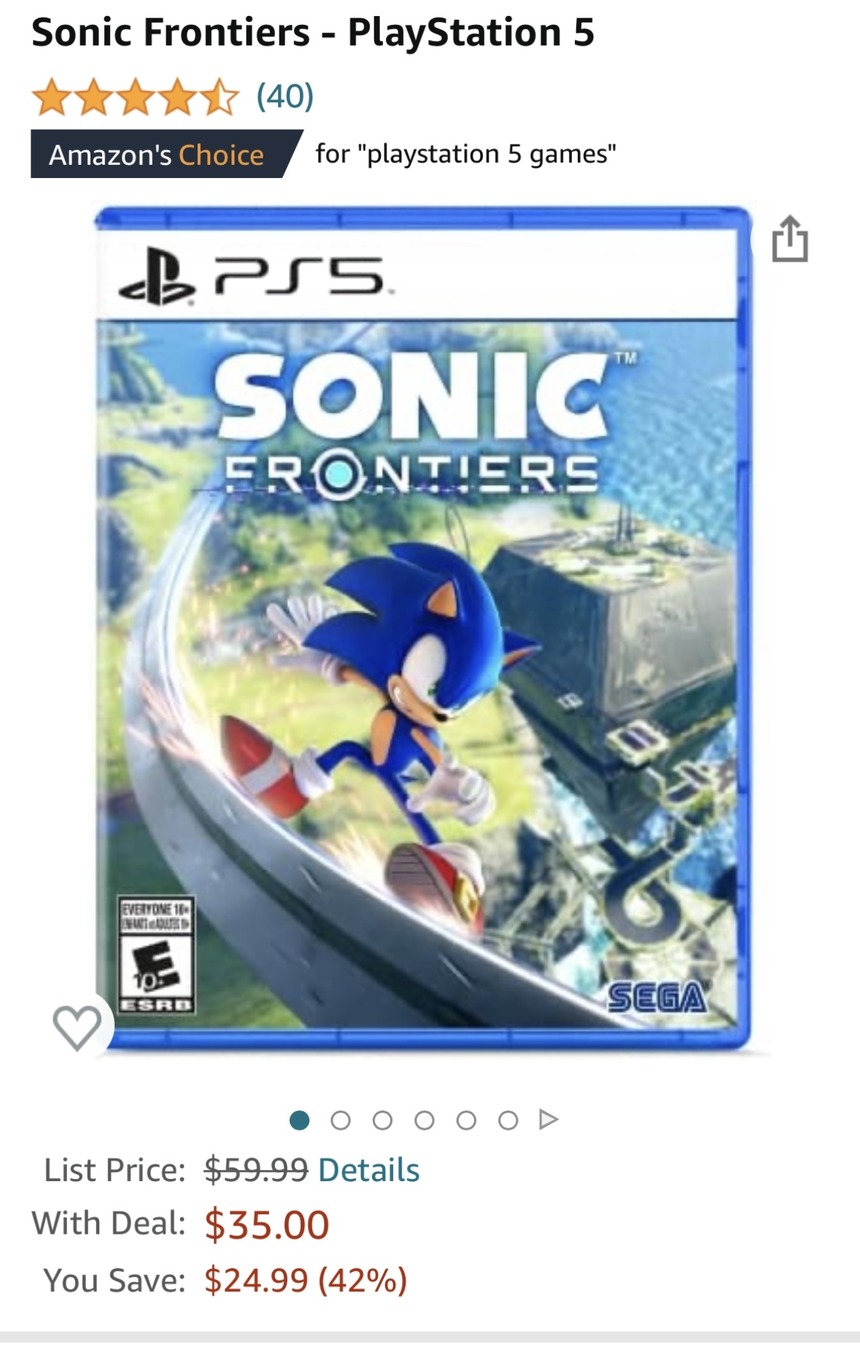Tap the Amazon's Choice badge

(x=166, y=154)
